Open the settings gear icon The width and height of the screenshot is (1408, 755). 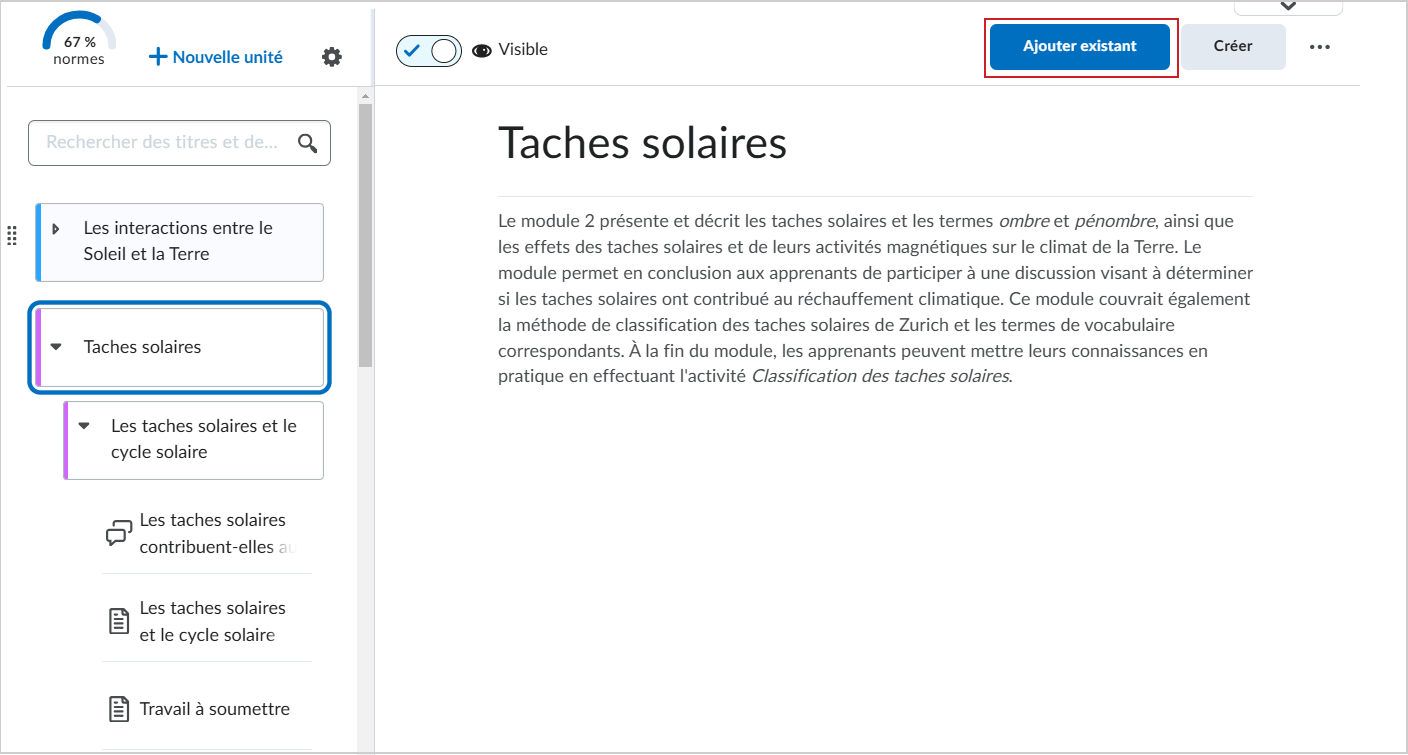point(332,57)
